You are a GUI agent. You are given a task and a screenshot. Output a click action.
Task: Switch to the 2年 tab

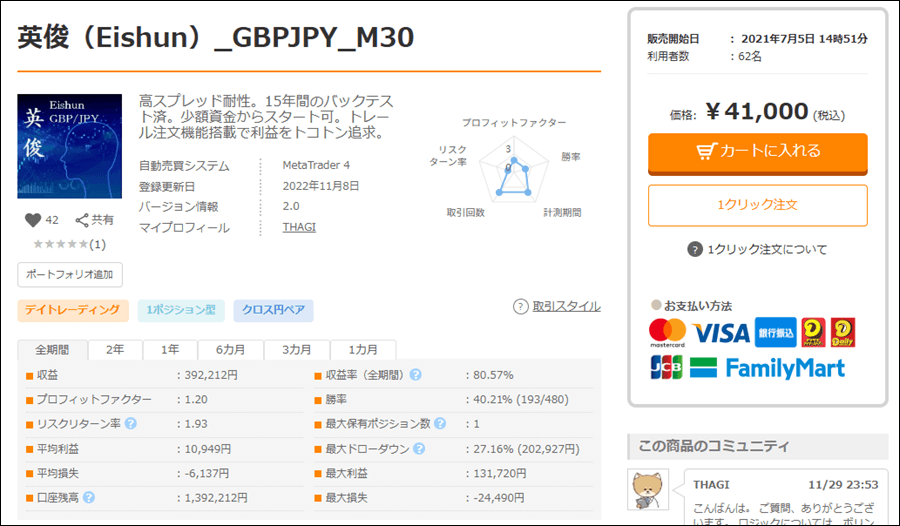click(115, 350)
